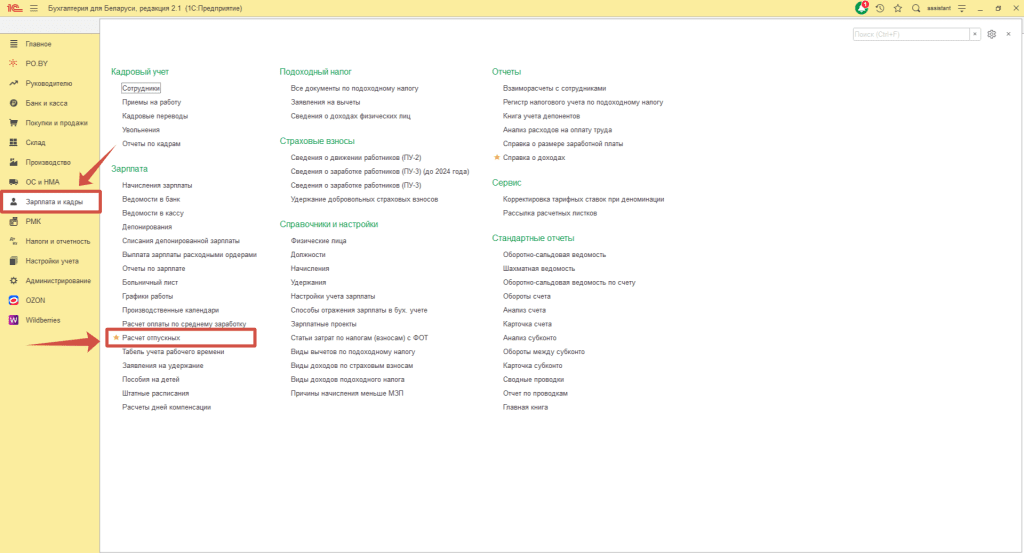Open the history clock icon
1024x553 pixels.
[x=880, y=8]
